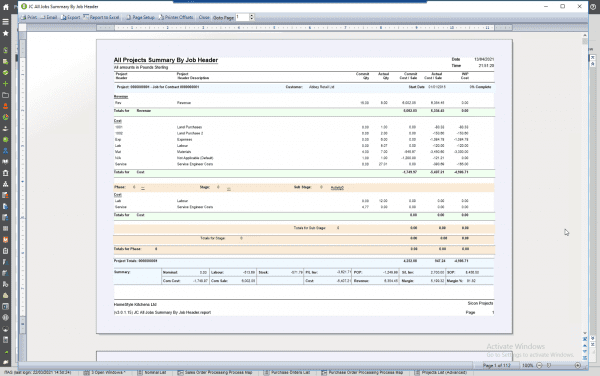The height and width of the screenshot is (376, 600).
Task: Click the 'Land Purchases' row description
Action: pos(189,127)
